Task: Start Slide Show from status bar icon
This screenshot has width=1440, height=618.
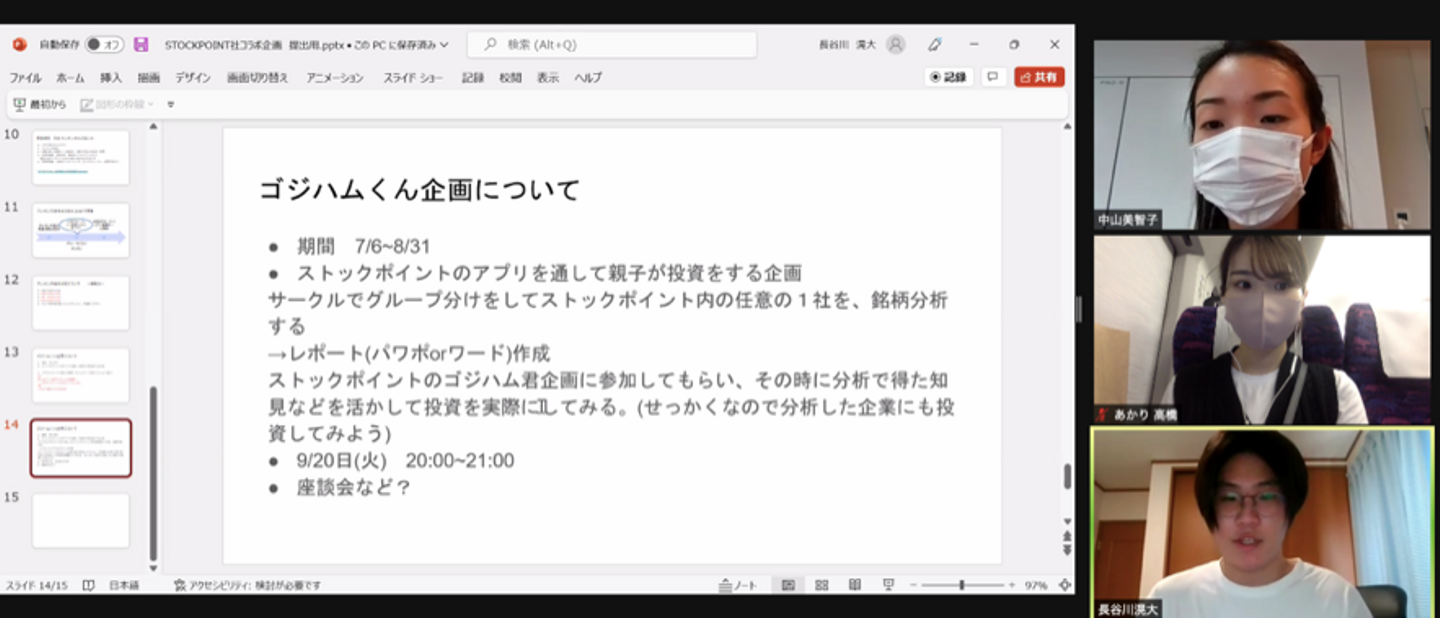Action: 888,585
